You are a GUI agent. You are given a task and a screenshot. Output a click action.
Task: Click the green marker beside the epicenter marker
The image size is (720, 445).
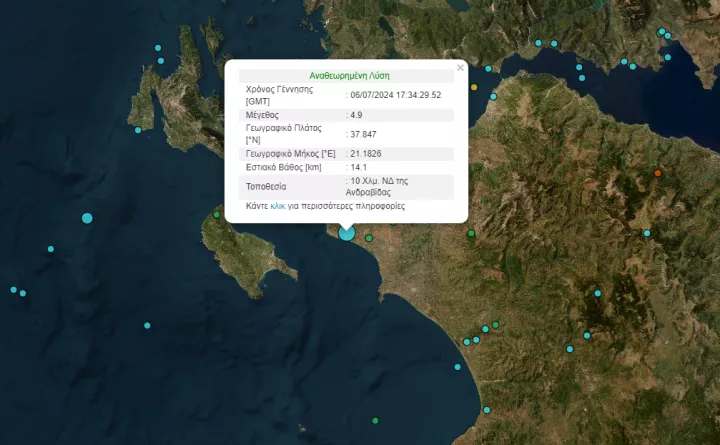click(369, 238)
